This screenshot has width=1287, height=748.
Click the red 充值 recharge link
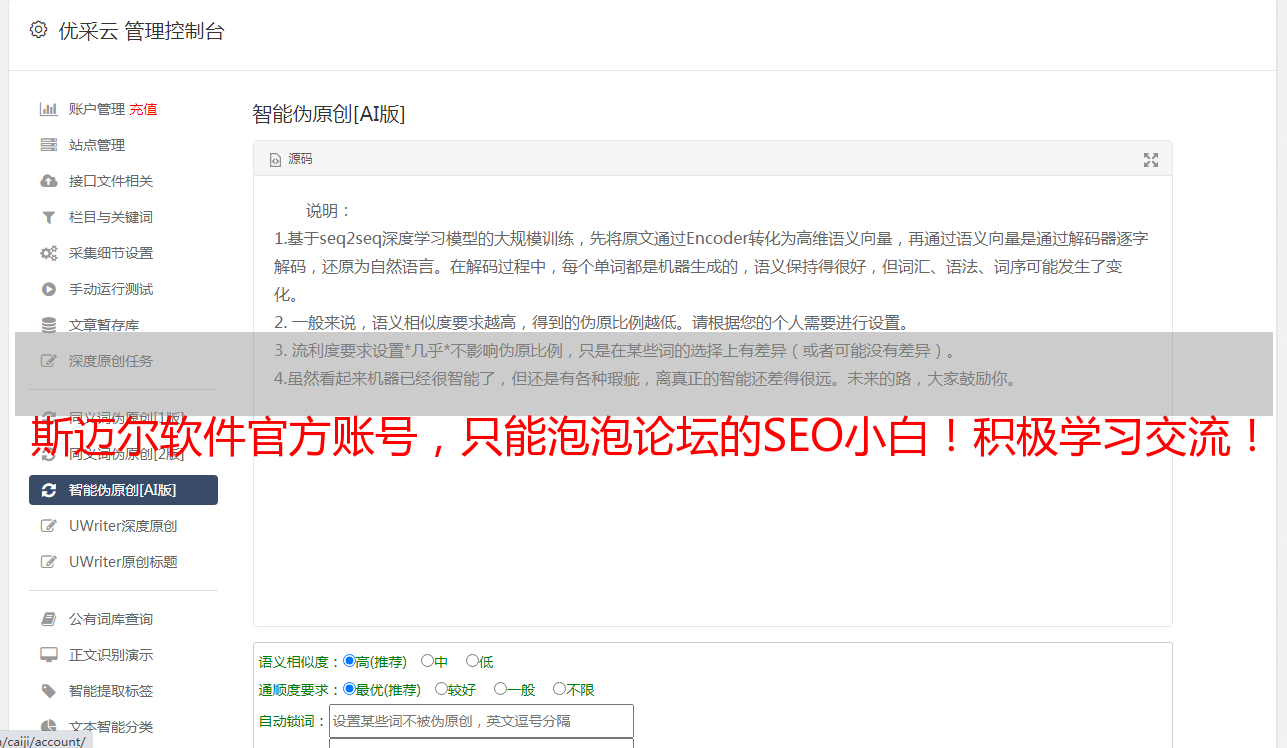(143, 109)
